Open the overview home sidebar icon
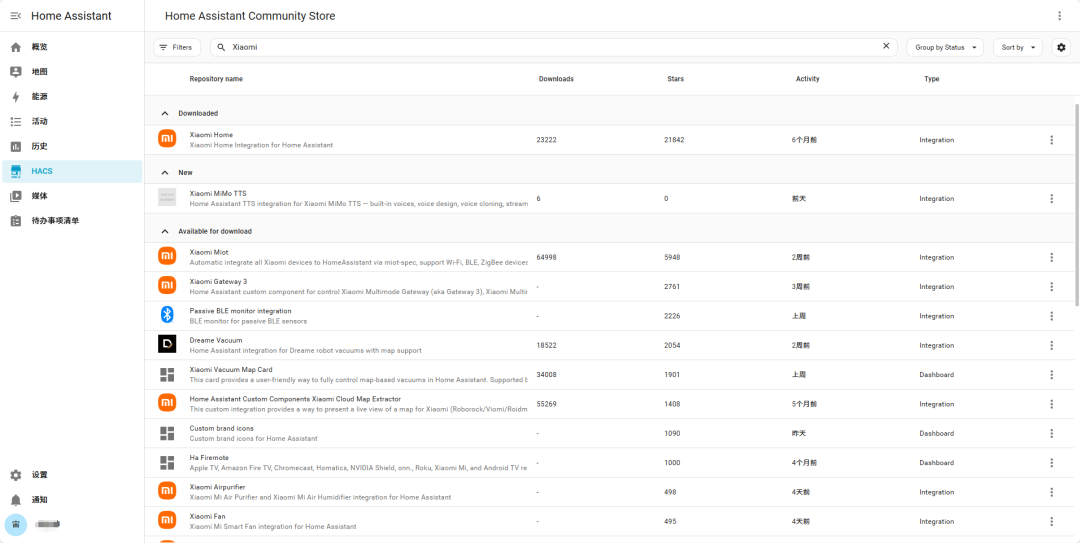The image size is (1080, 543). pos(16,47)
